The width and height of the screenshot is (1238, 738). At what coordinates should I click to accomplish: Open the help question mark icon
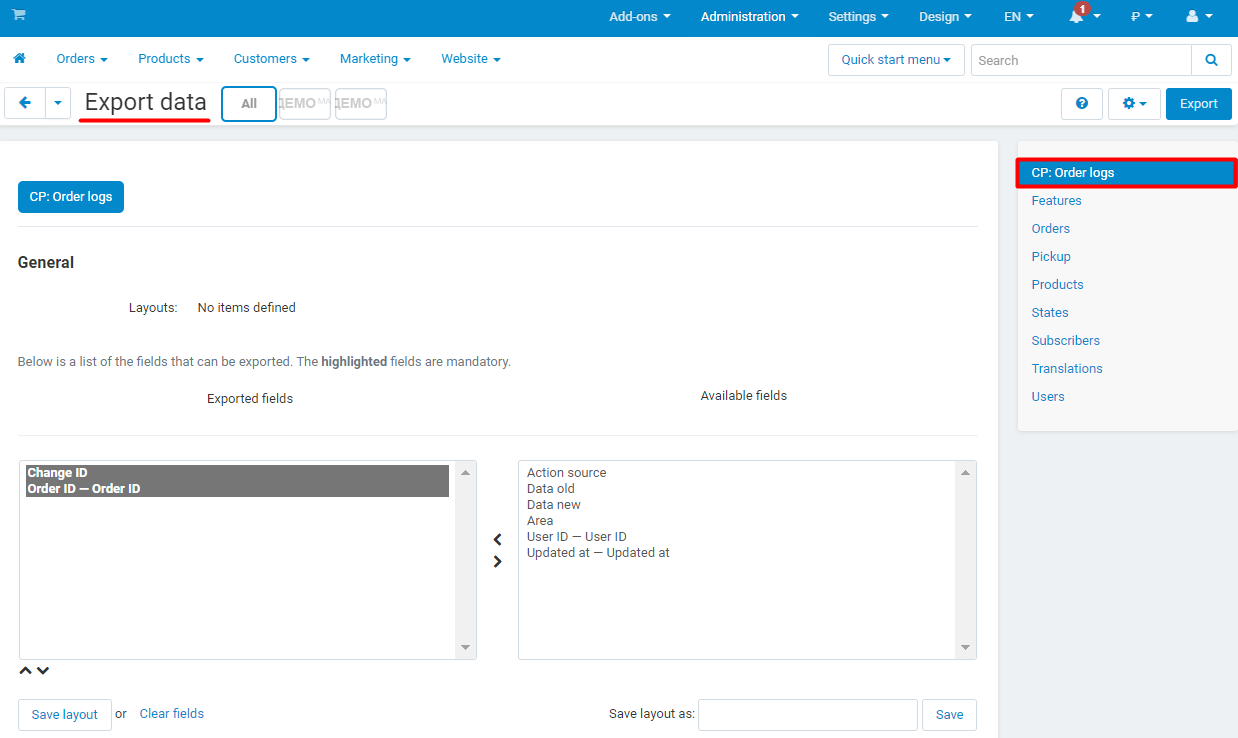click(x=1082, y=104)
